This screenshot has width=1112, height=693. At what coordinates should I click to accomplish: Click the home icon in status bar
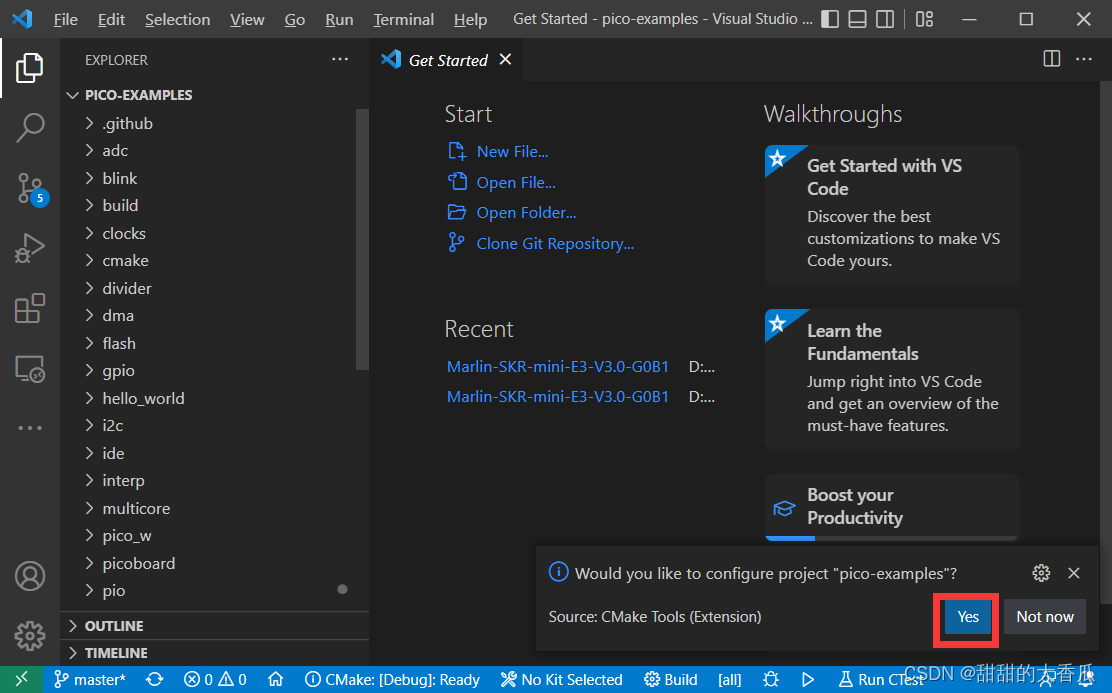coord(276,680)
